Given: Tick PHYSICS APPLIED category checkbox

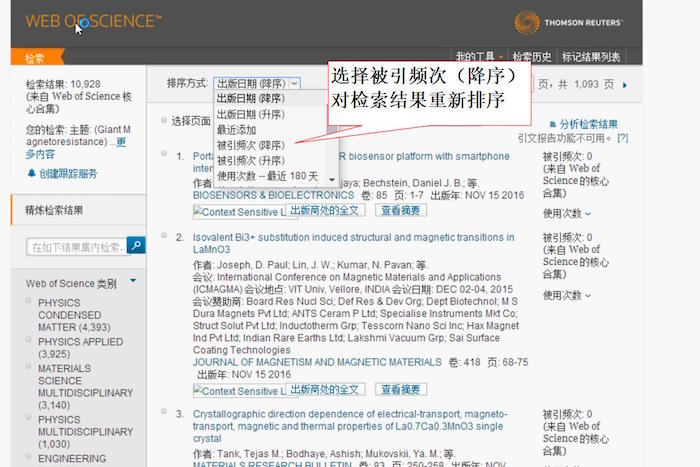Looking at the screenshot, I should pos(29,339).
